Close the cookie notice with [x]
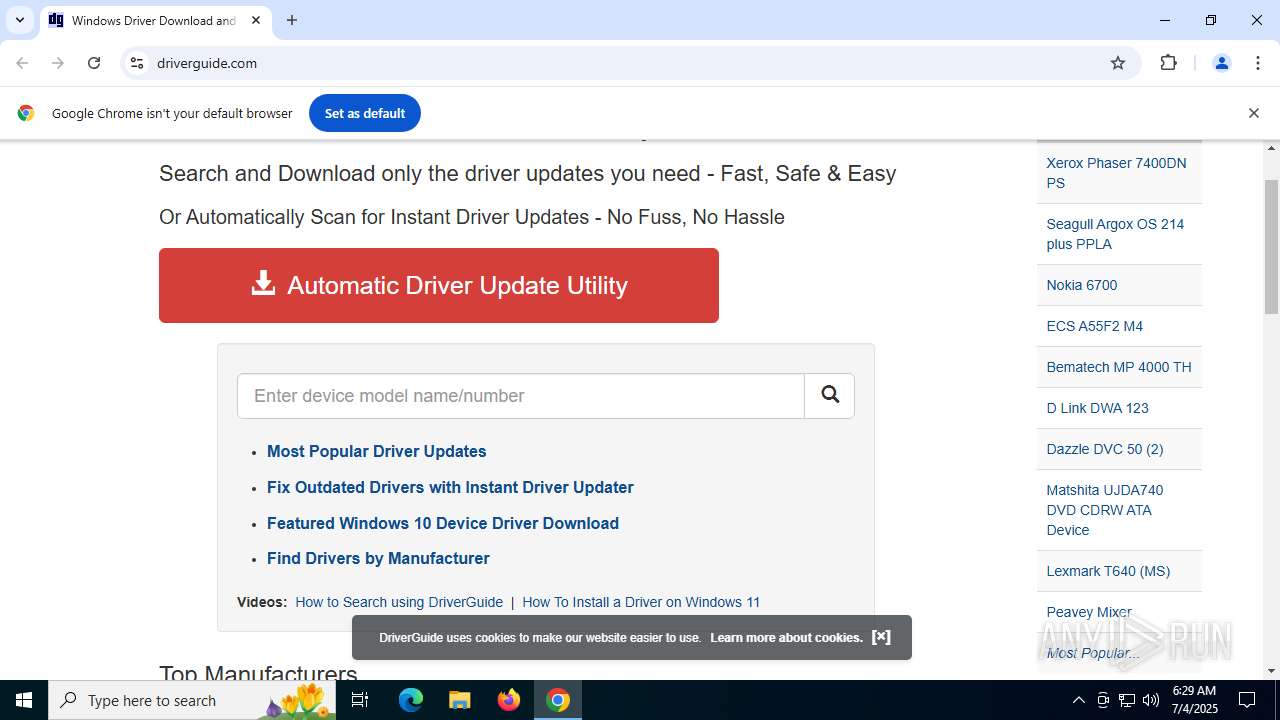 click(881, 637)
